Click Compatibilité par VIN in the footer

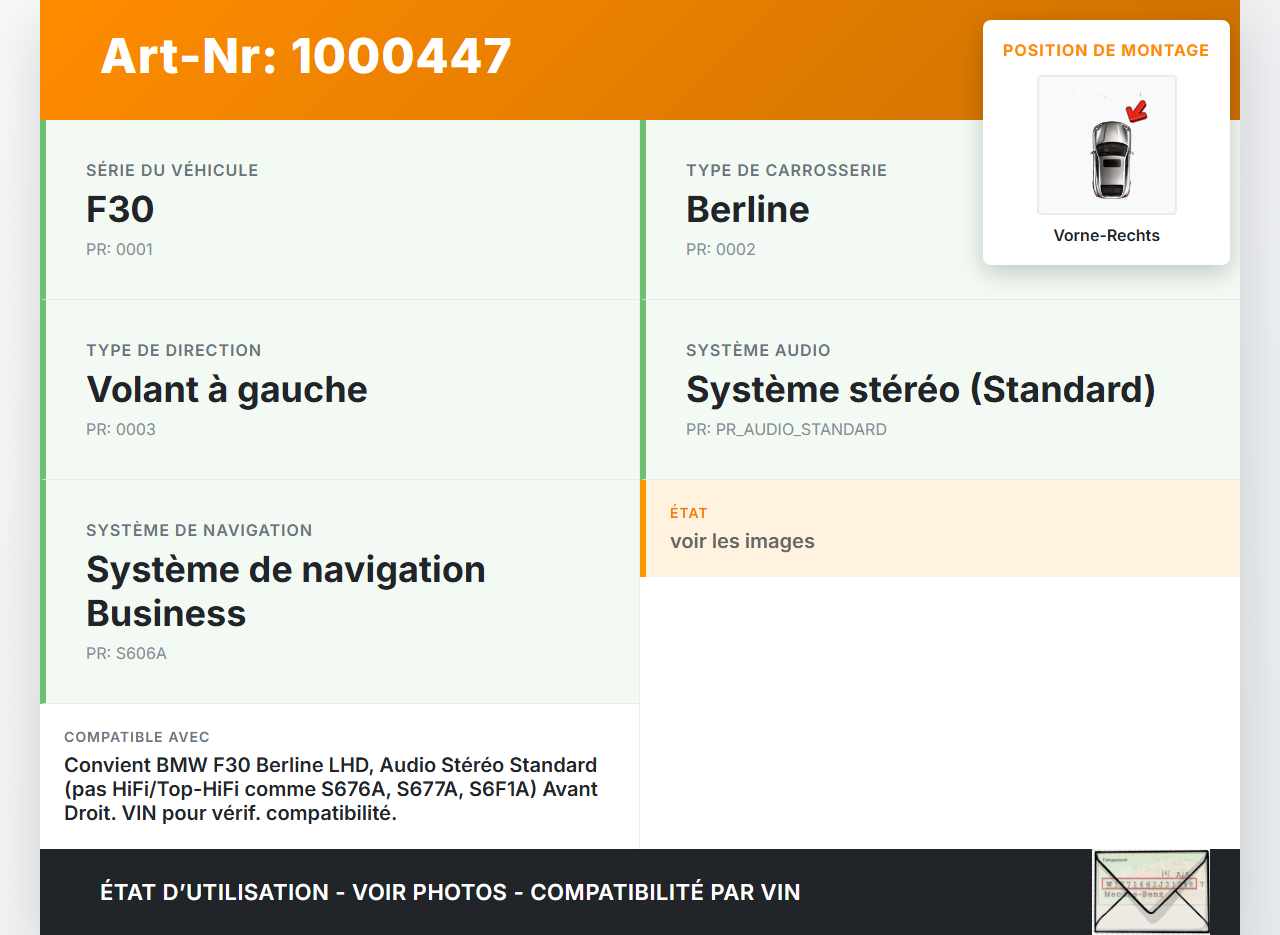[667, 891]
